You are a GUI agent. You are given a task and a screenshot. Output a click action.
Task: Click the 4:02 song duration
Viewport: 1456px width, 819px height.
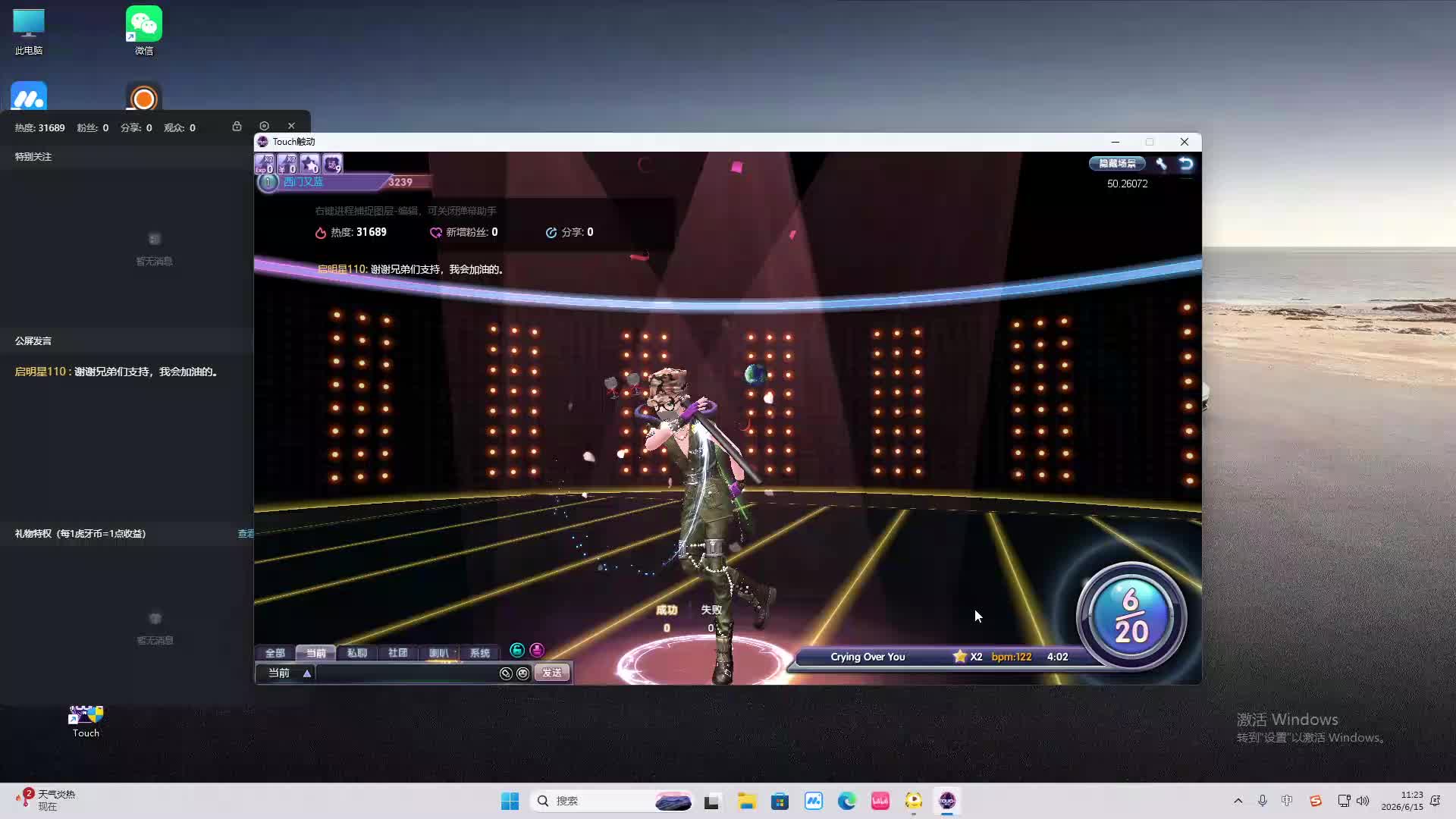(1057, 657)
